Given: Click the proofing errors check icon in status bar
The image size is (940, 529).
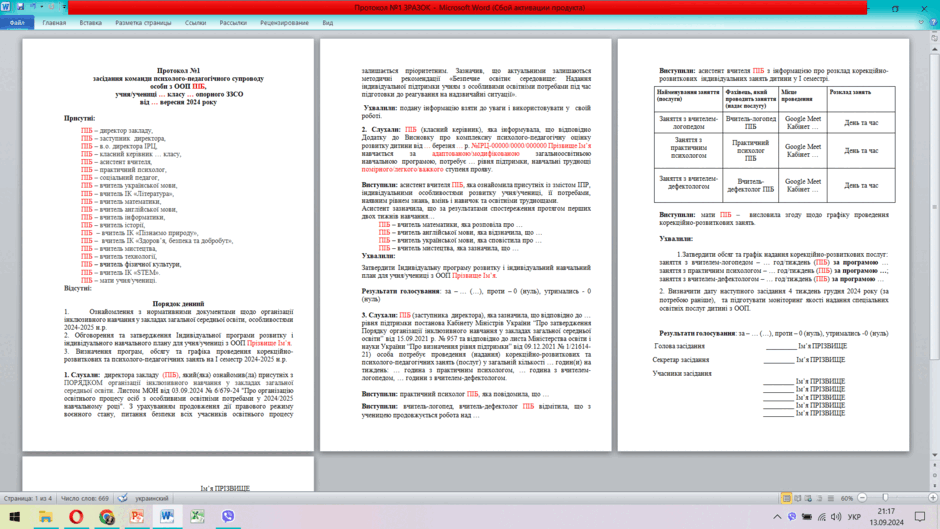Looking at the screenshot, I should tap(122, 498).
